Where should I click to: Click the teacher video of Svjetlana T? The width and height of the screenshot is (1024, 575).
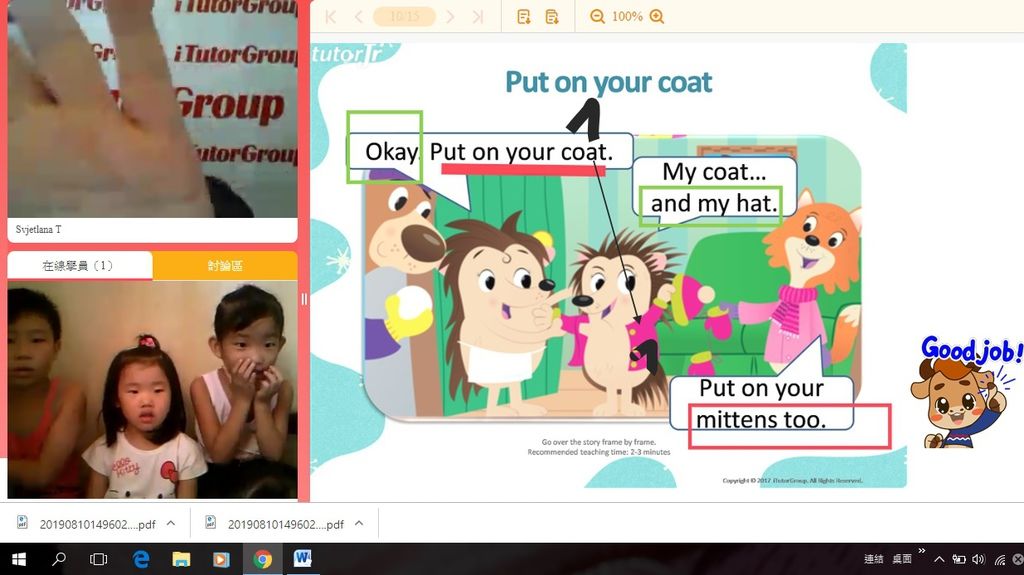click(x=152, y=108)
